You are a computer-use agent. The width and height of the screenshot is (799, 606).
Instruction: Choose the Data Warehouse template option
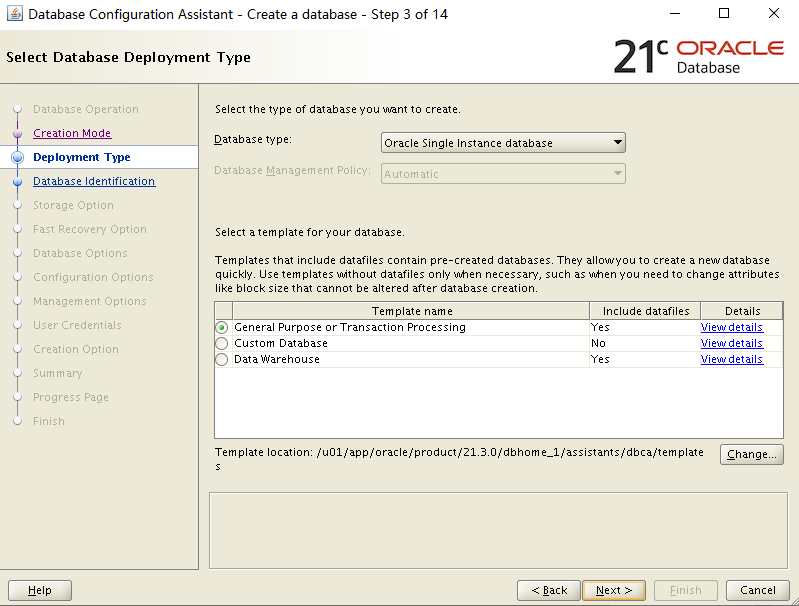pyautogui.click(x=222, y=359)
